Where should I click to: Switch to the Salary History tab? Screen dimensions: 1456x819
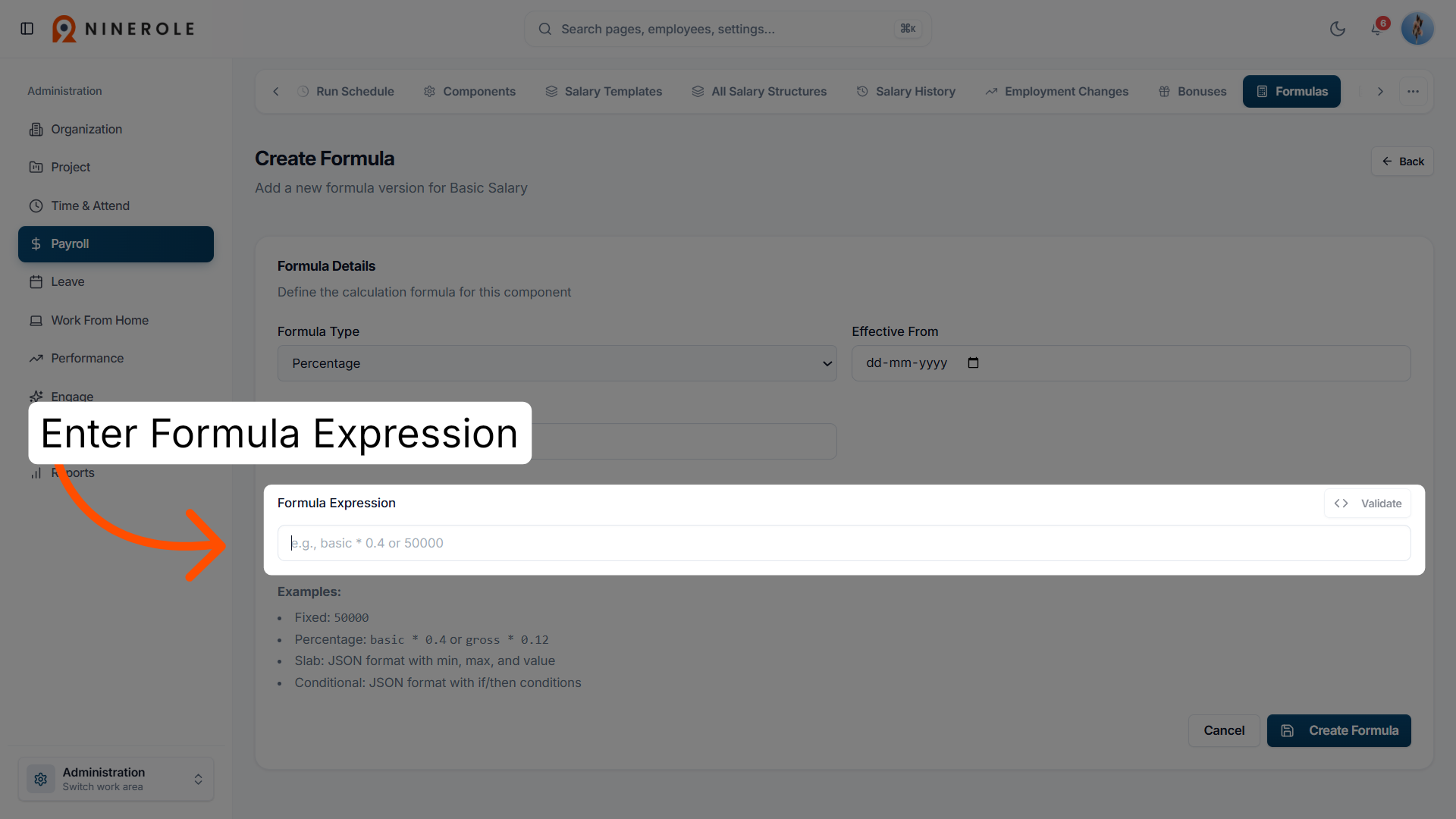point(906,92)
